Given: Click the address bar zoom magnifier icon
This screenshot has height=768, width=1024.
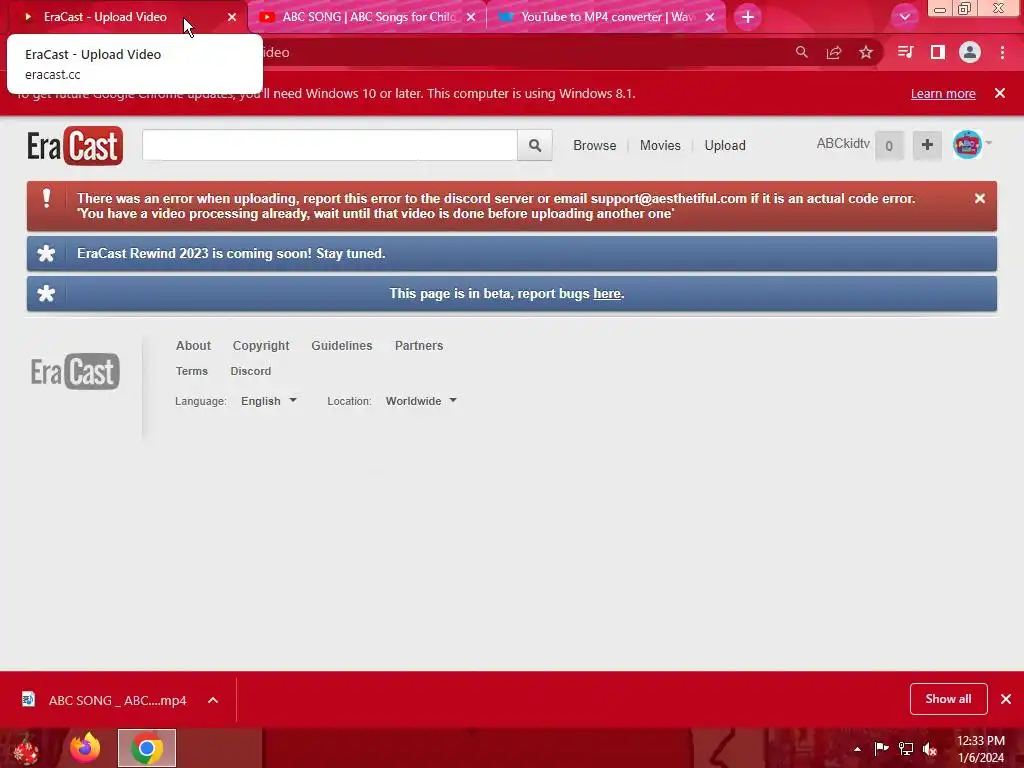Looking at the screenshot, I should tap(801, 52).
